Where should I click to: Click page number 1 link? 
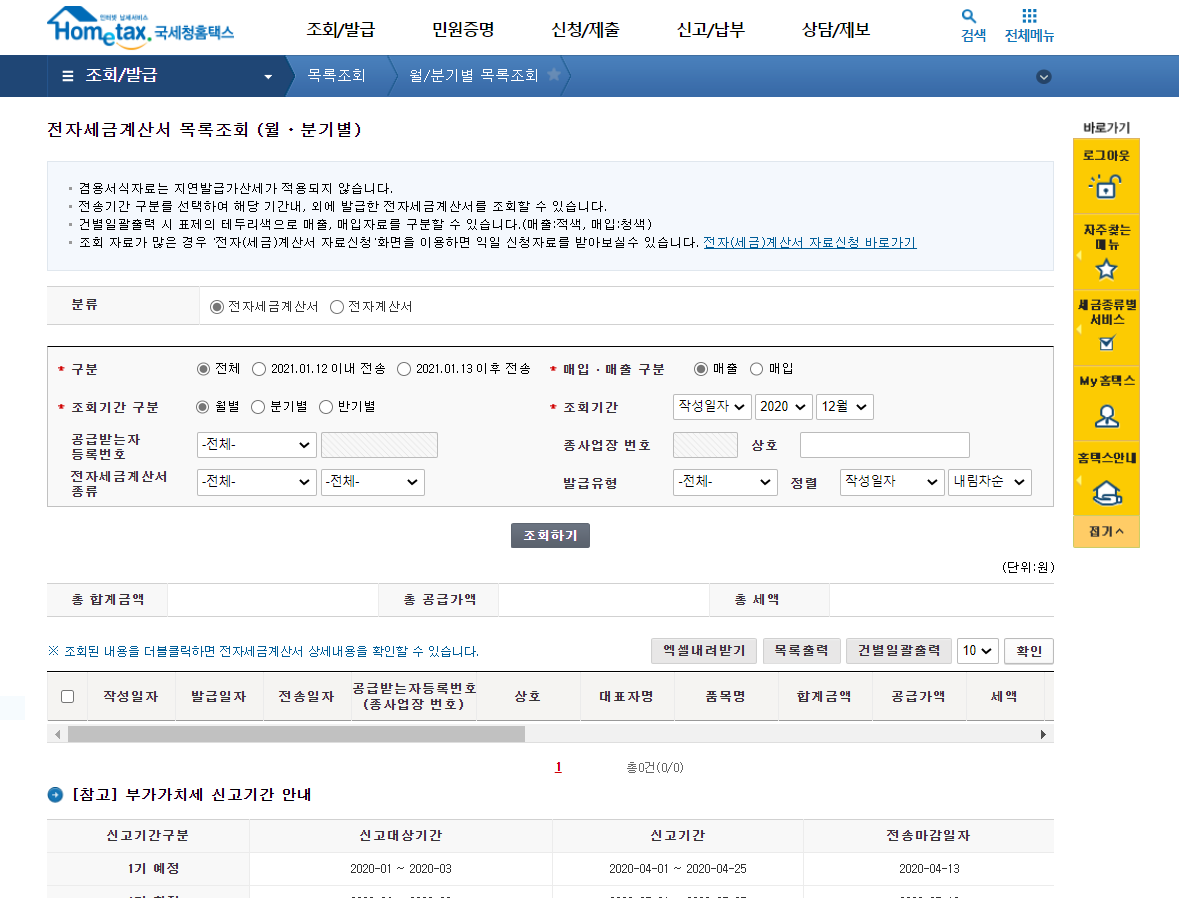pyautogui.click(x=558, y=767)
